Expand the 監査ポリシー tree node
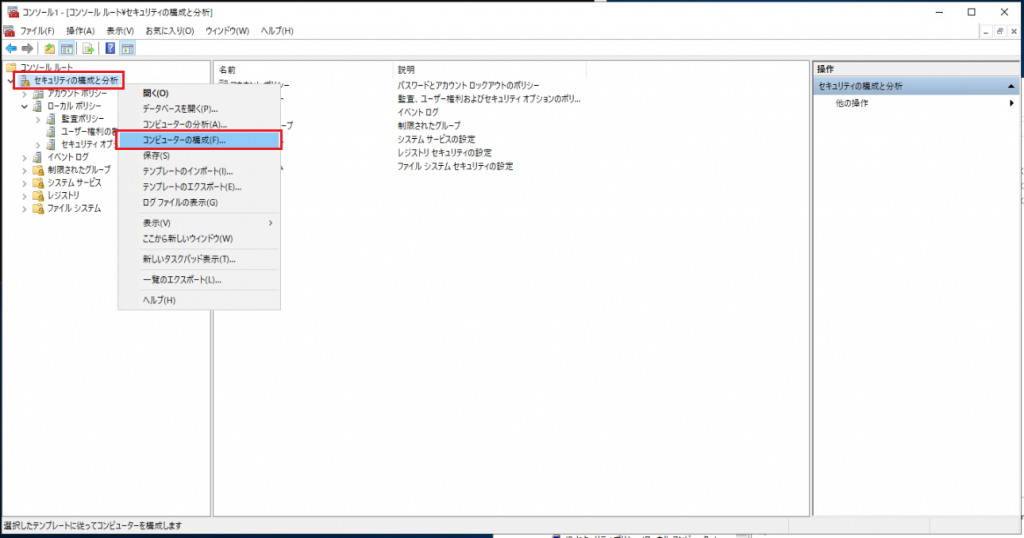This screenshot has height=538, width=1024. pos(38,119)
